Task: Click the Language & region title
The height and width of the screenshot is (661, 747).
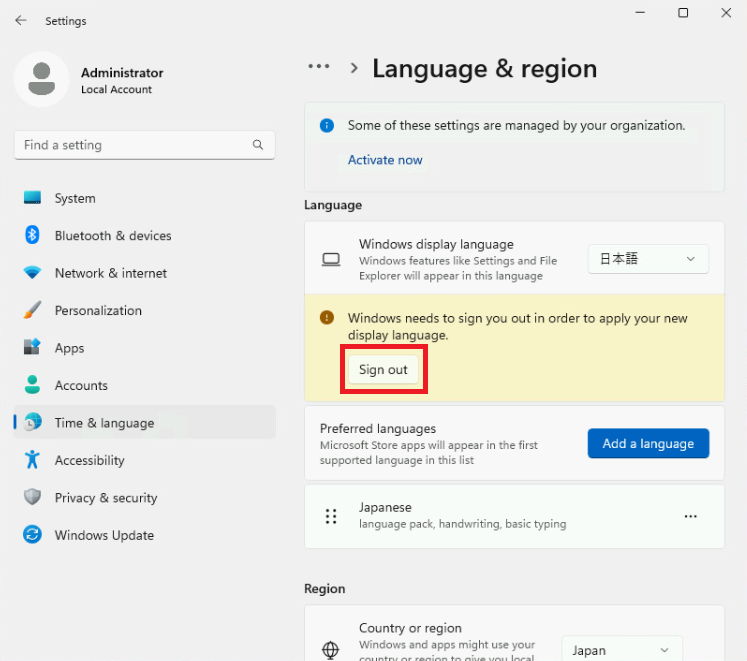Action: [x=485, y=69]
